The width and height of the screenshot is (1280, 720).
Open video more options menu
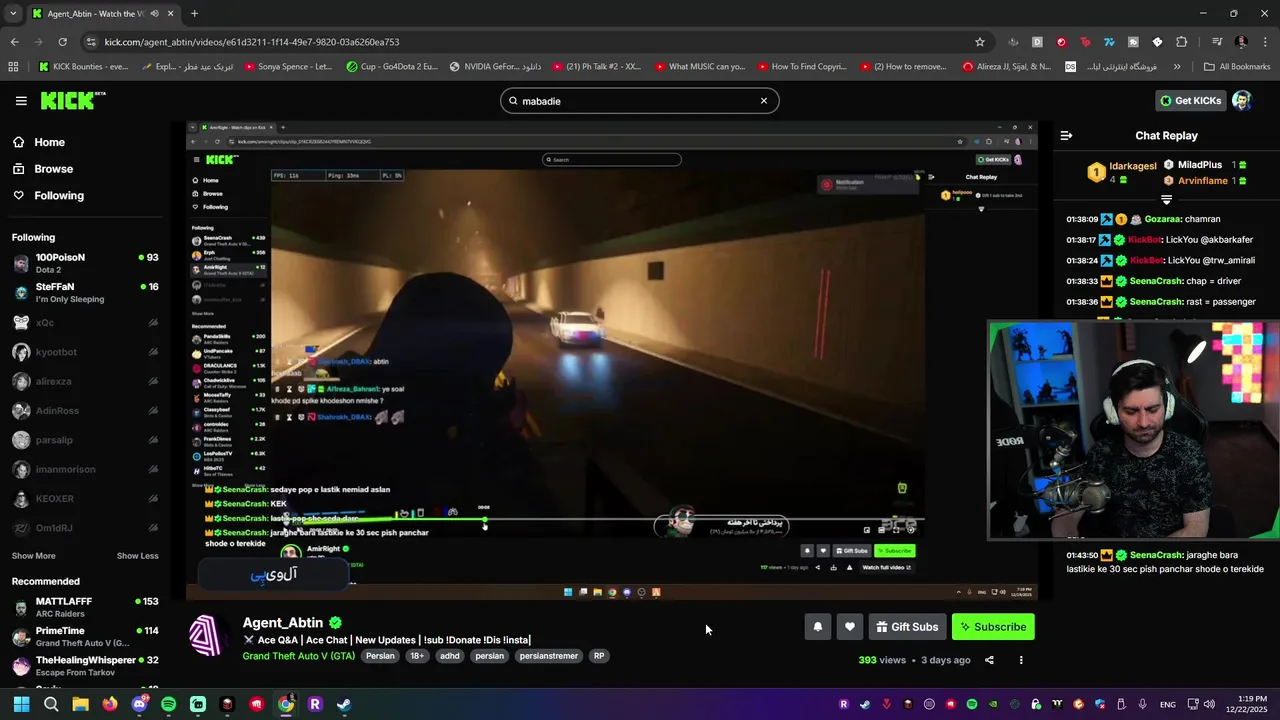point(1021,660)
